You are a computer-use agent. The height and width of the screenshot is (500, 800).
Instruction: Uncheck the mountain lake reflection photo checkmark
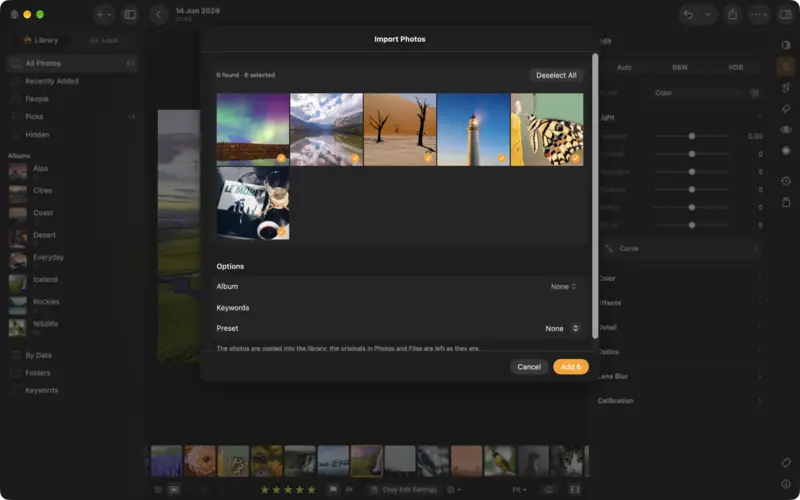click(355, 158)
